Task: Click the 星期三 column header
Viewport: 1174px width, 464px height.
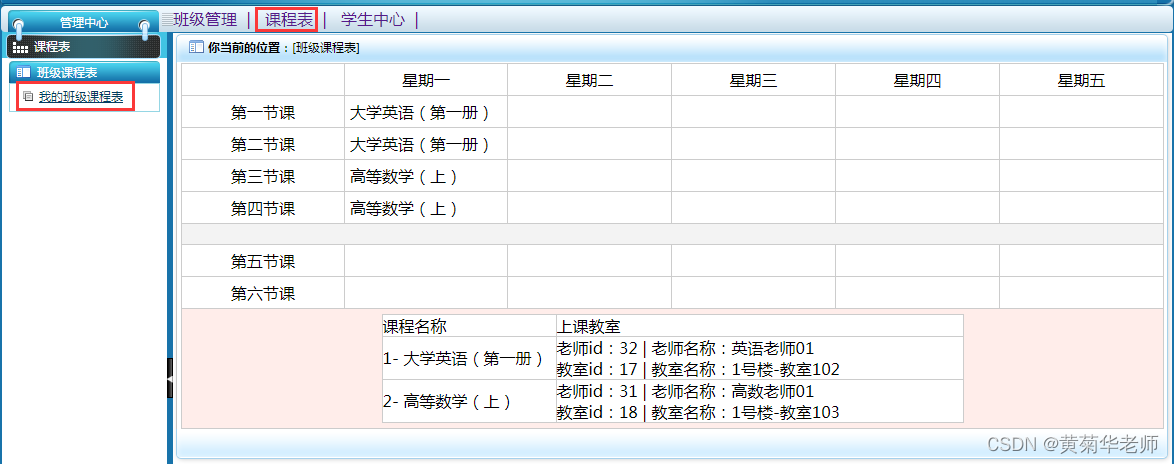Action: [x=753, y=81]
